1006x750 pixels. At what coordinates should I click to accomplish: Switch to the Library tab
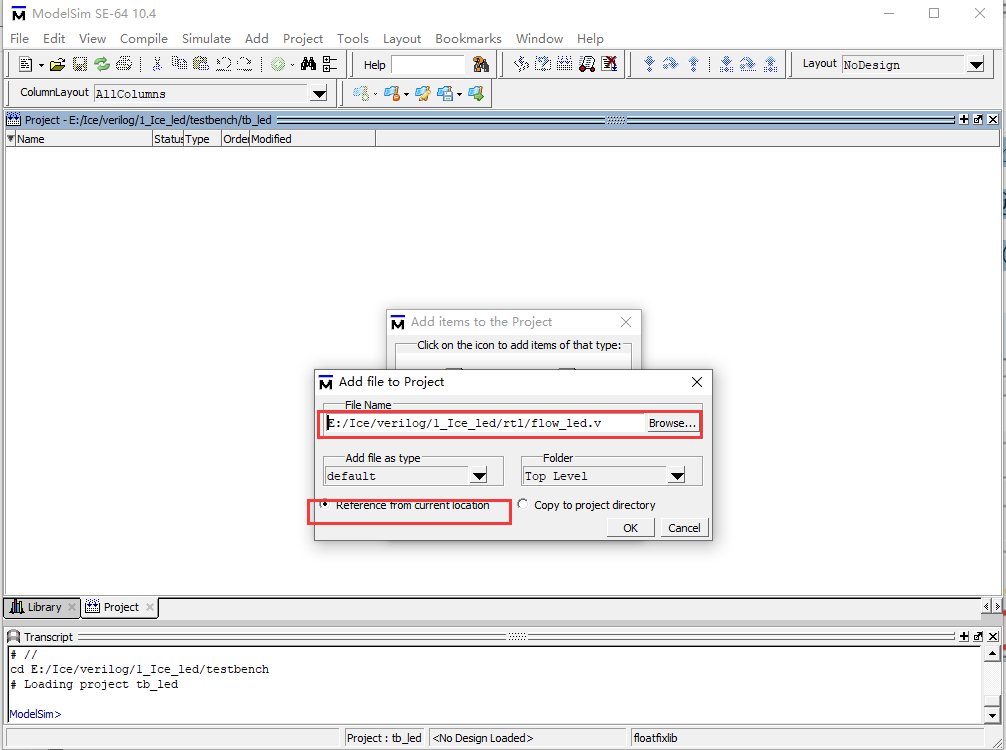coord(41,607)
